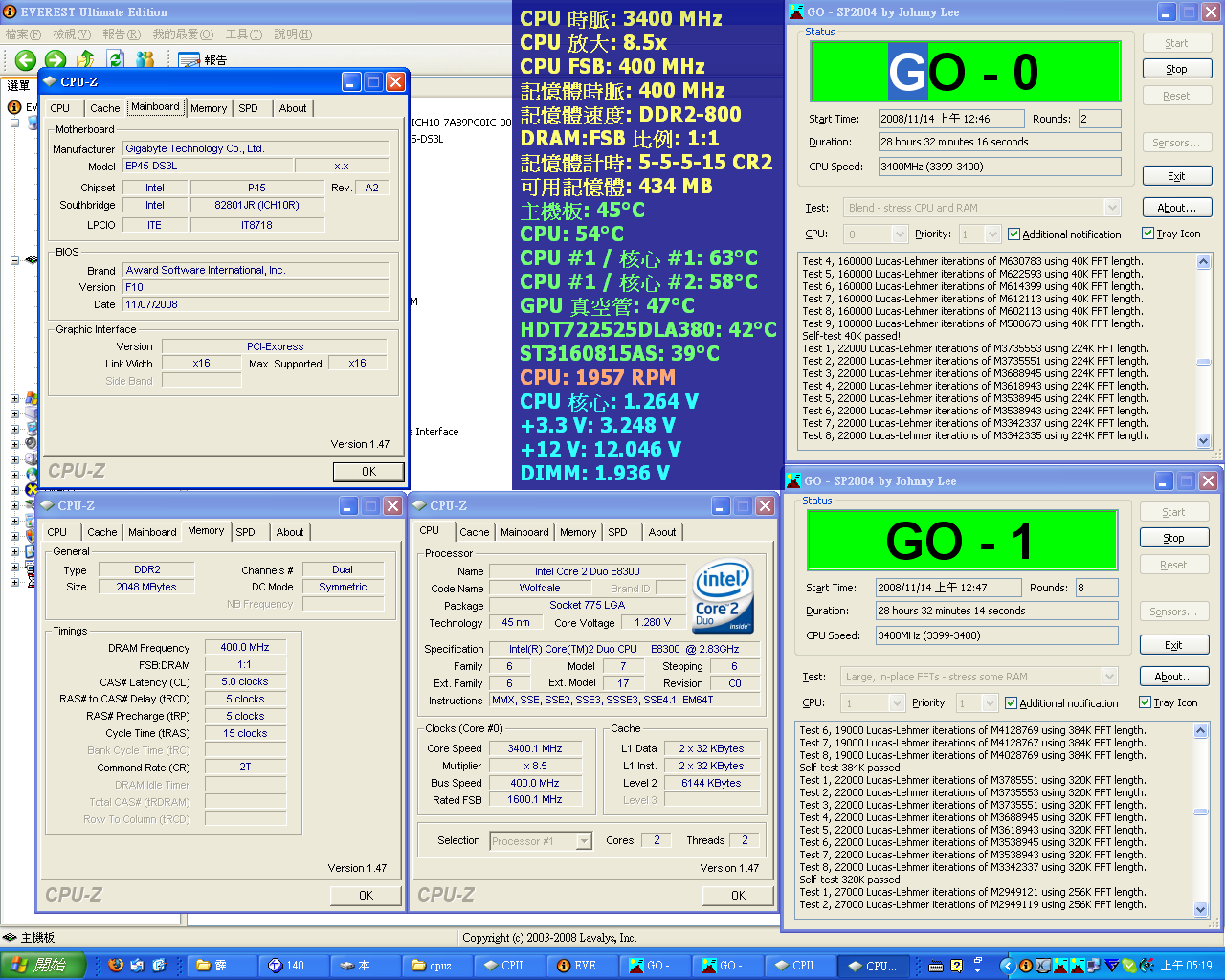Click the keyboard icon in the language bar

[936, 966]
